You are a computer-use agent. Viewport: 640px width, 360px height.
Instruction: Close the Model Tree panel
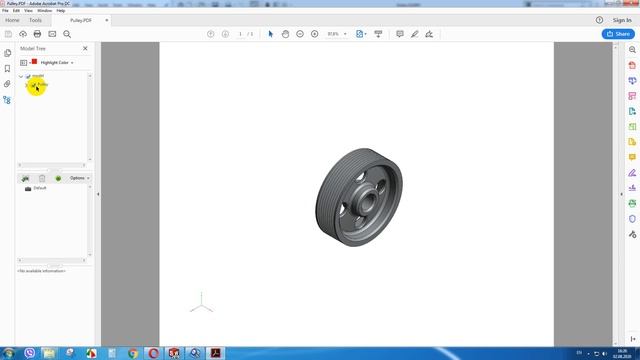[x=85, y=49]
